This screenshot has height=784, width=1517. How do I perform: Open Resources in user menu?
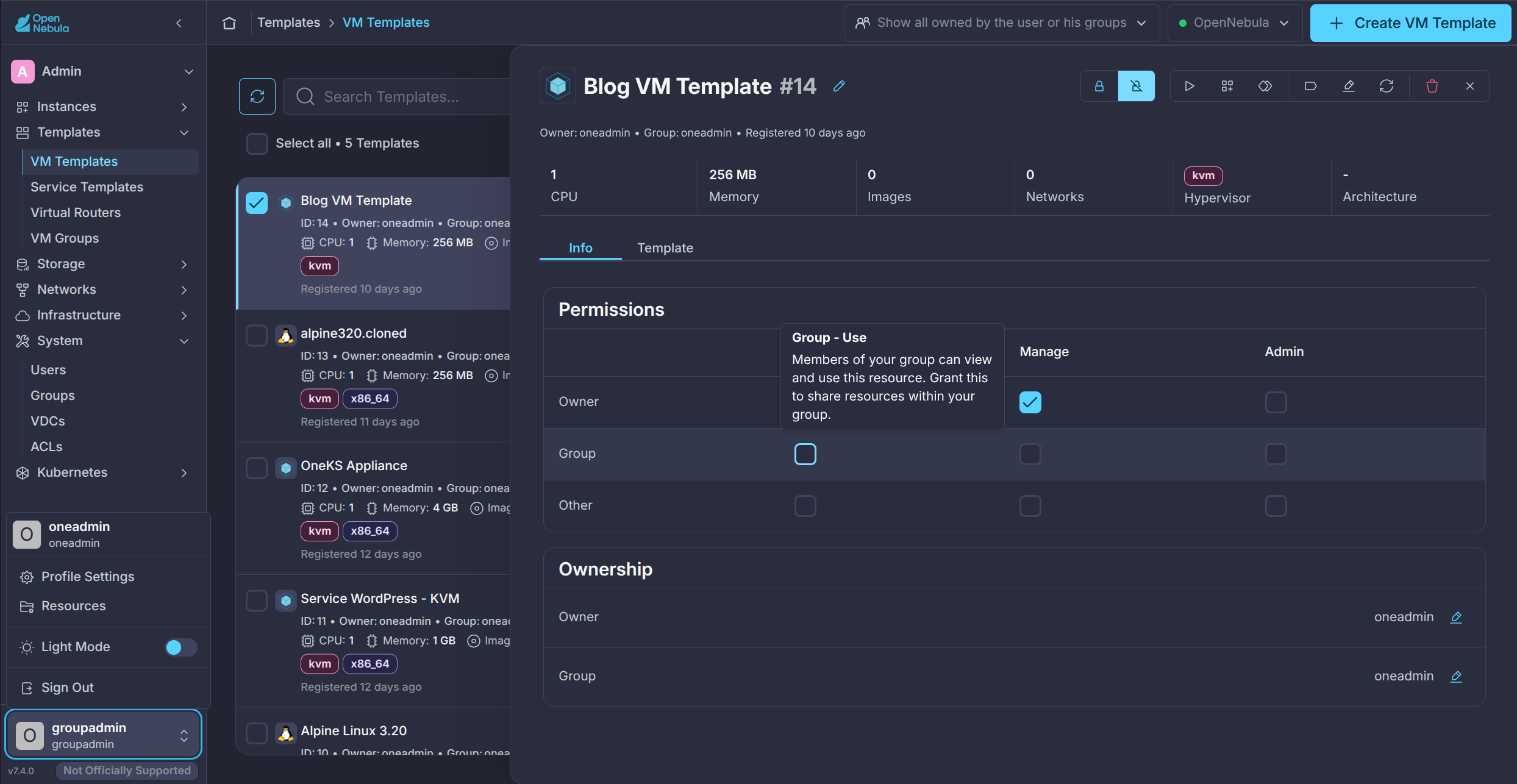pos(108,606)
